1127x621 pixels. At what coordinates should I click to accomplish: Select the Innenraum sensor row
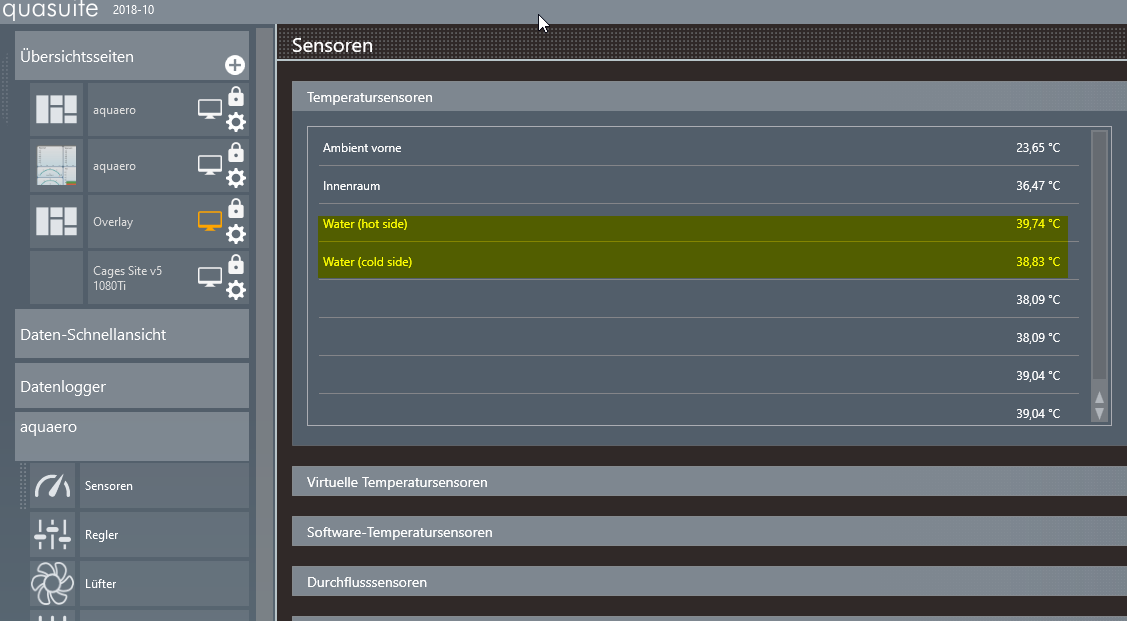pos(699,185)
